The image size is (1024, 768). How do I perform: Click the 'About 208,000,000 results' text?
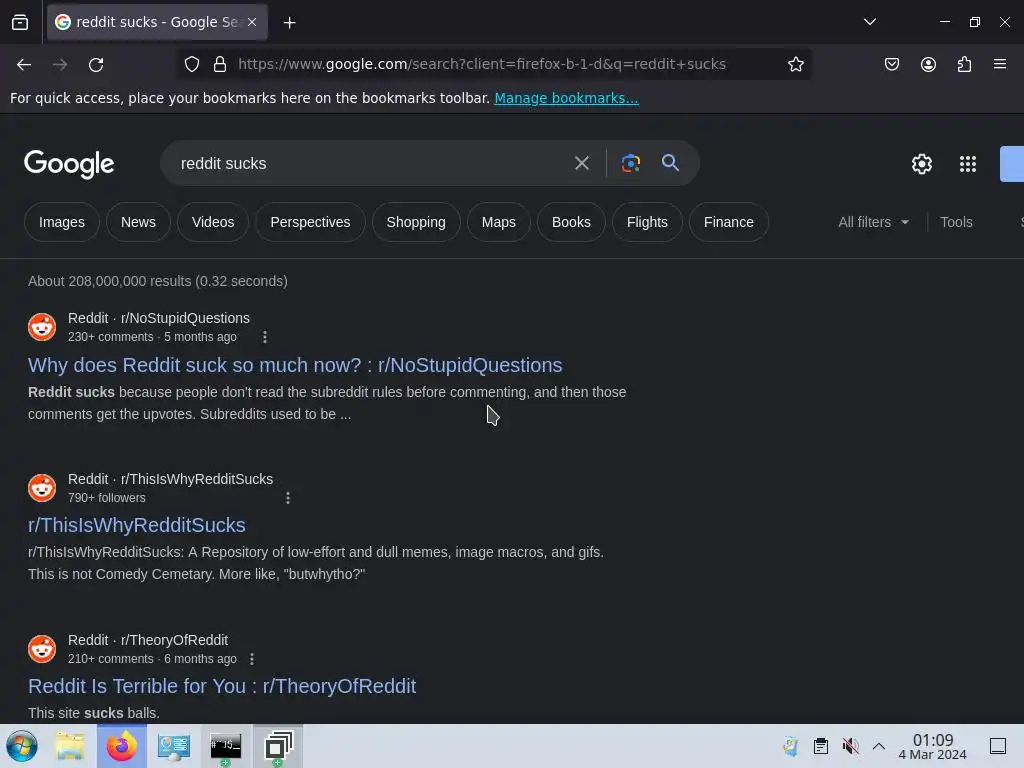158,281
